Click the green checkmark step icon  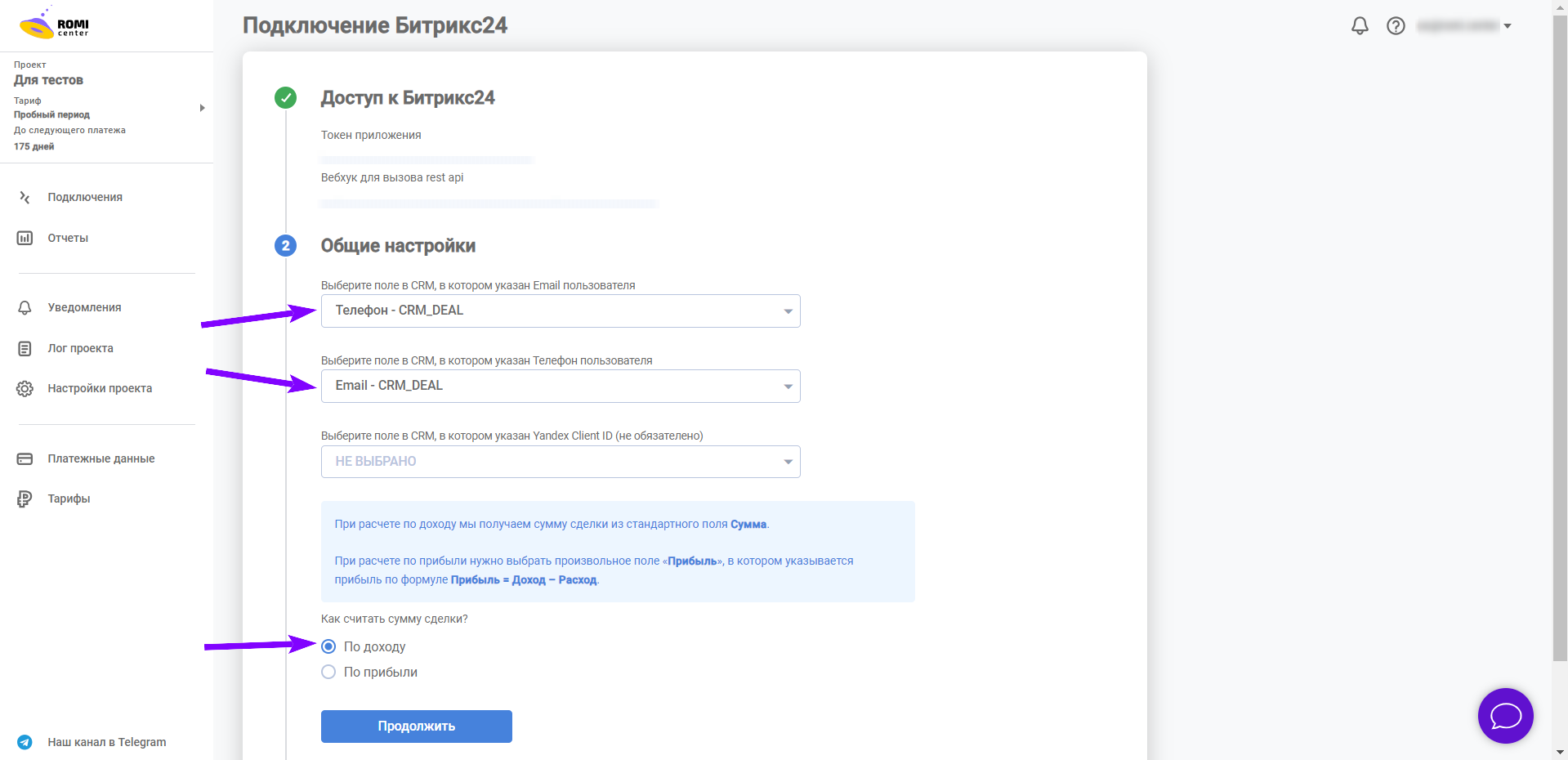[x=285, y=98]
